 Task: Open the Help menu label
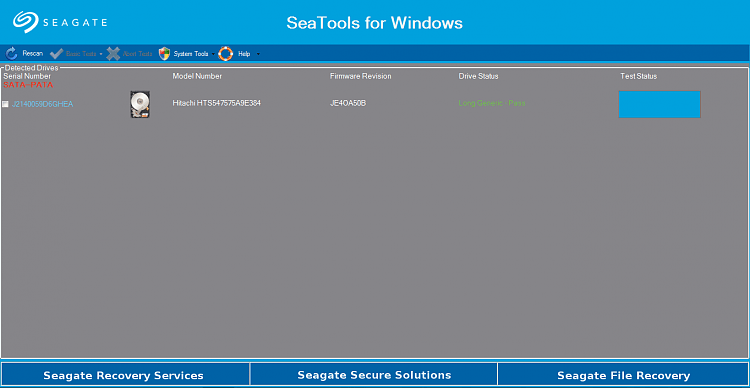click(x=244, y=54)
